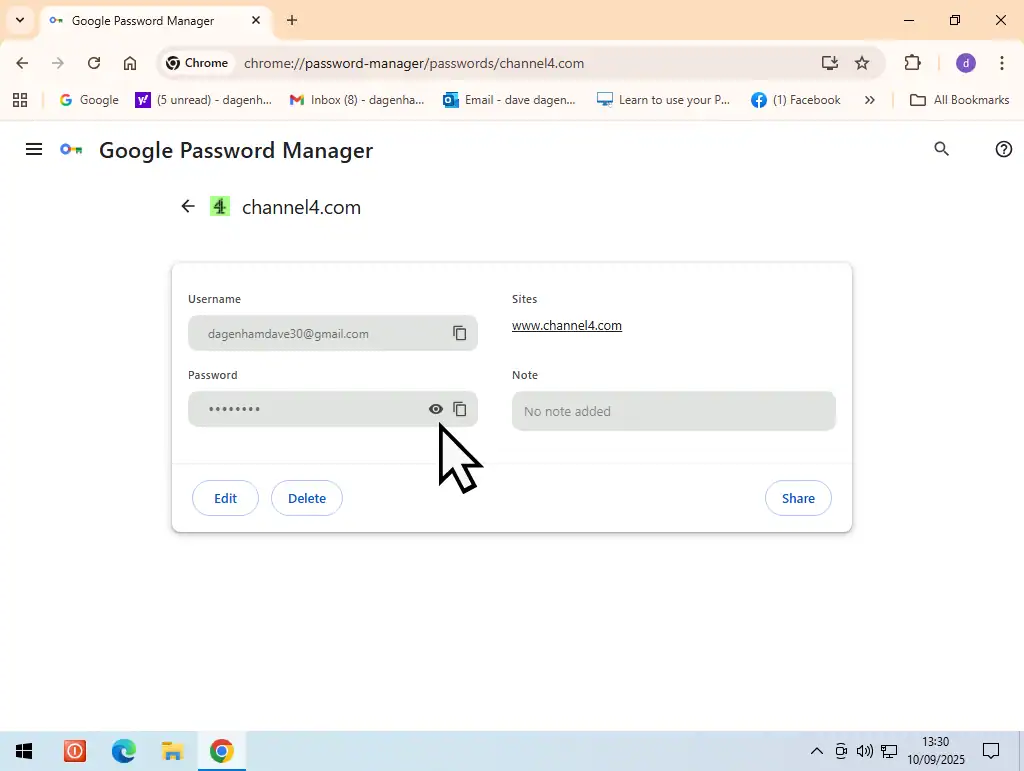
Task: Go back using the arrow beside channel4.com
Action: click(188, 207)
